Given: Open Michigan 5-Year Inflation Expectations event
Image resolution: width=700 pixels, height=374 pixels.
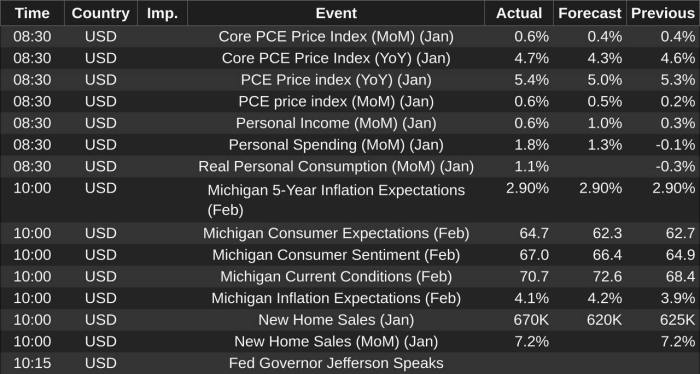Looking at the screenshot, I should coord(336,199).
